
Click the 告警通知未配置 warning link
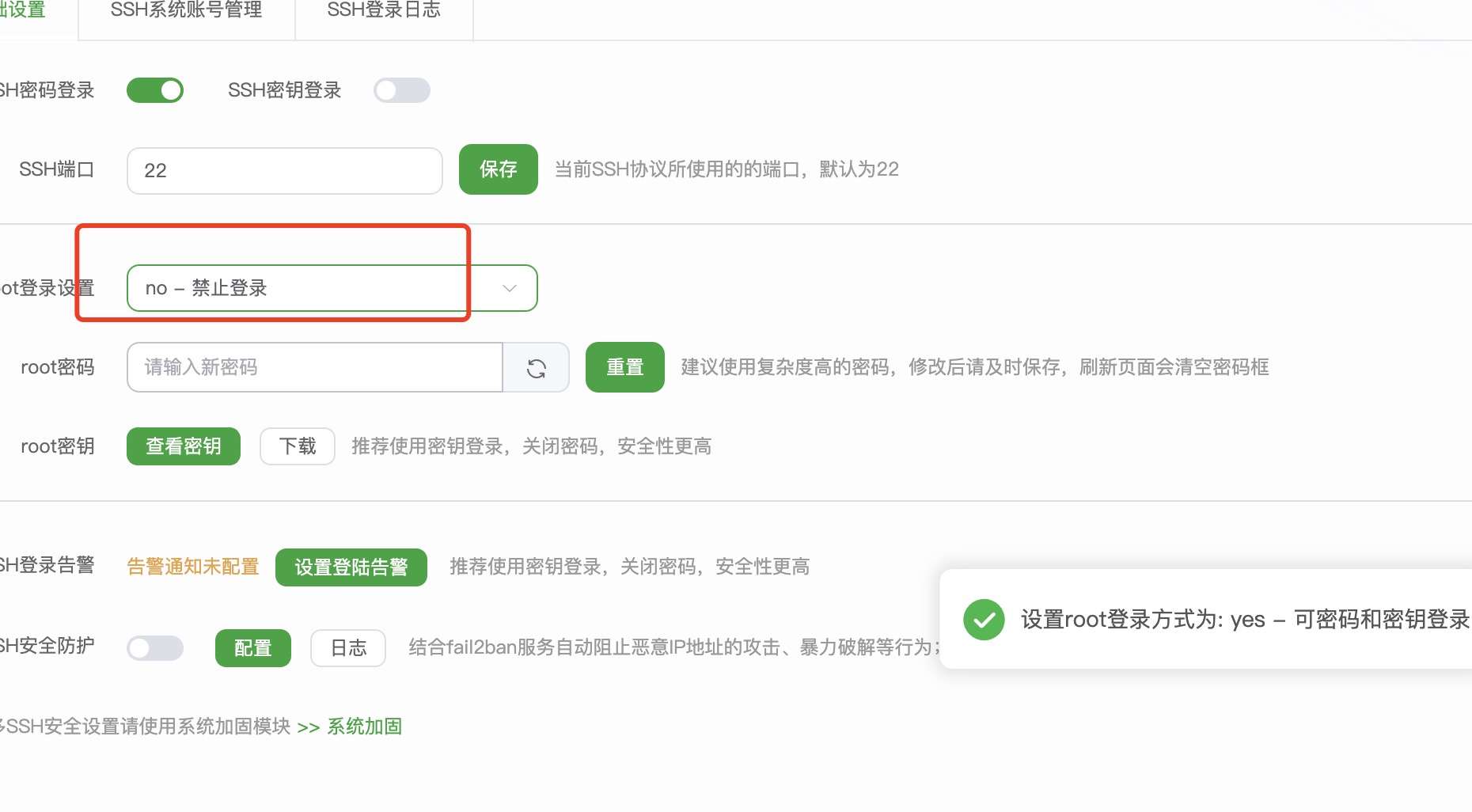pyautogui.click(x=193, y=567)
